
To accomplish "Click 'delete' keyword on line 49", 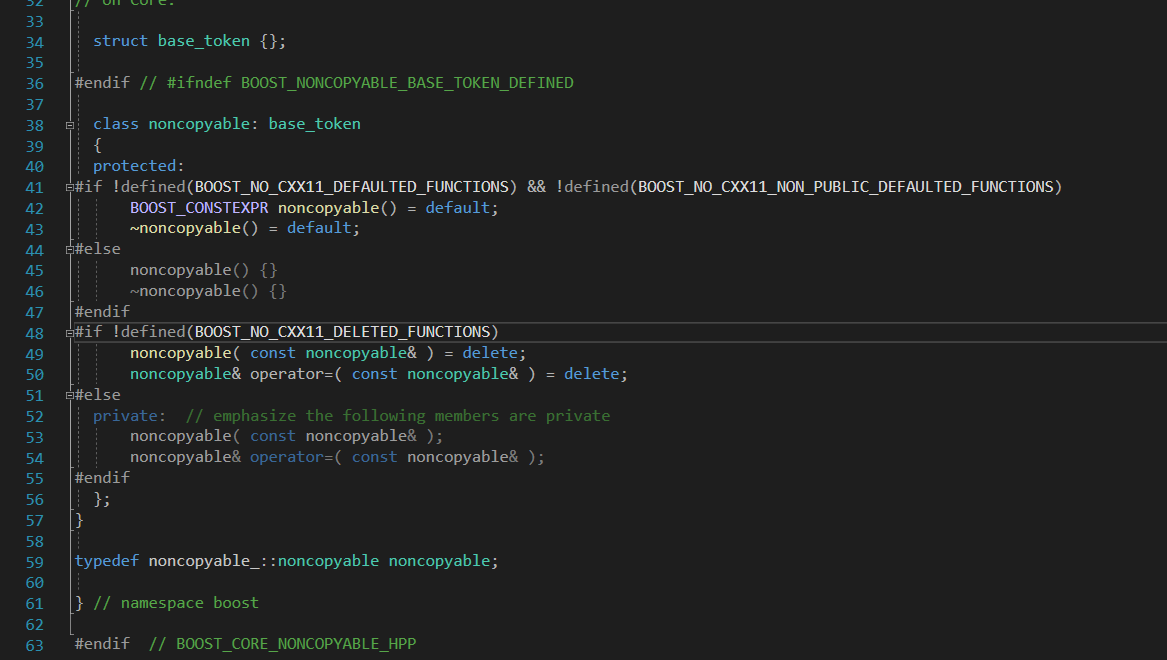I will tap(490, 353).
